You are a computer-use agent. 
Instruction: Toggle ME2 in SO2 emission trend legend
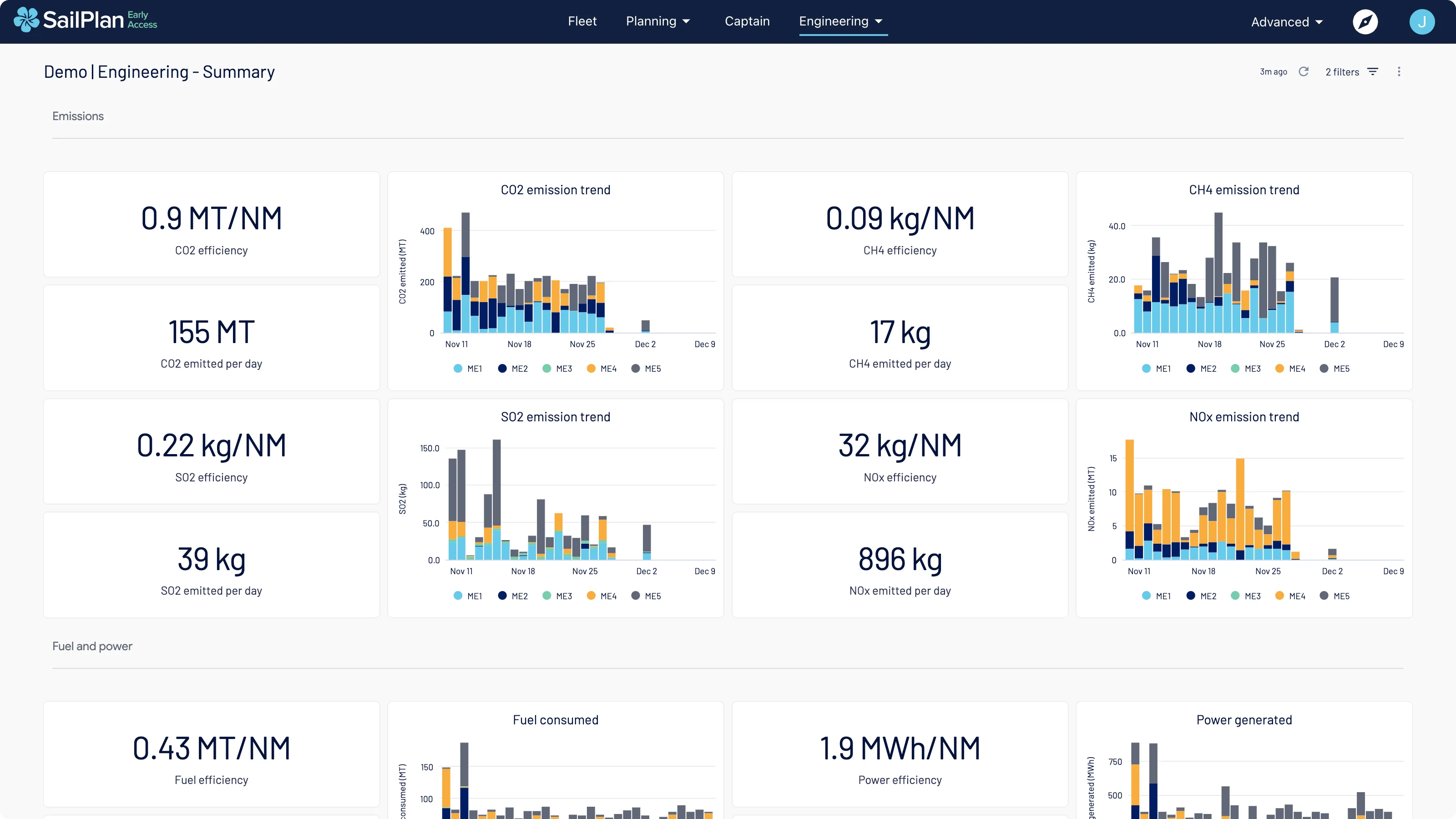click(513, 596)
